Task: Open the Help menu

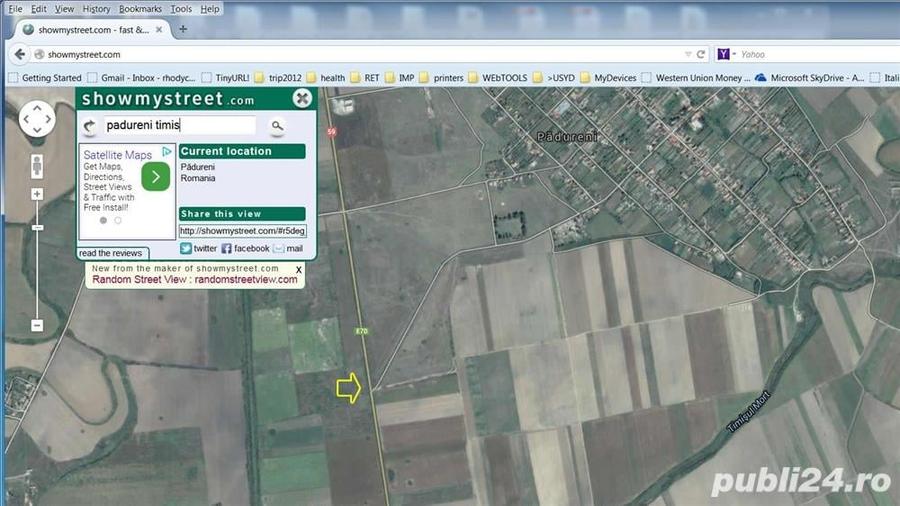Action: pos(210,9)
